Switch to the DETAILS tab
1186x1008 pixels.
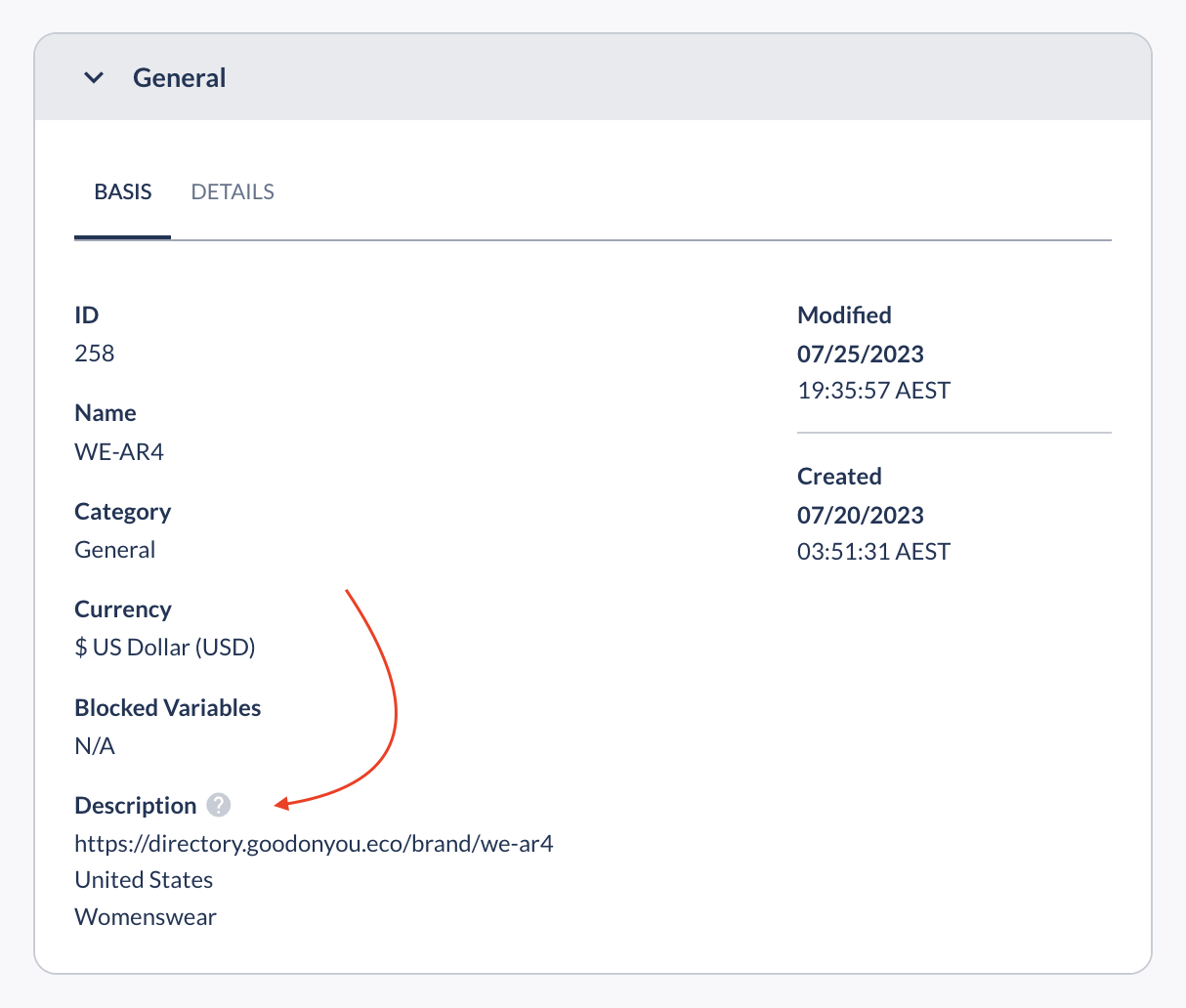pyautogui.click(x=233, y=192)
